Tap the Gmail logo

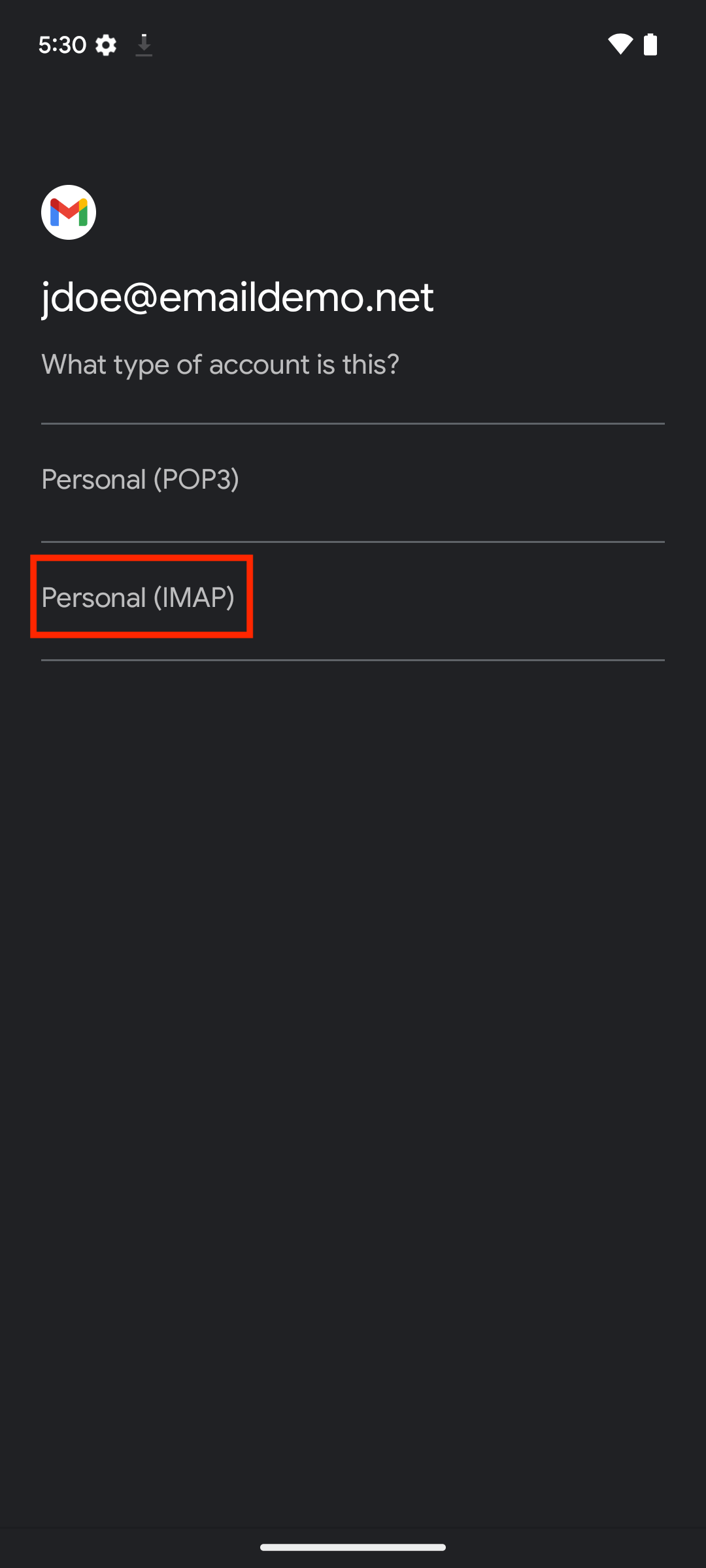point(69,212)
